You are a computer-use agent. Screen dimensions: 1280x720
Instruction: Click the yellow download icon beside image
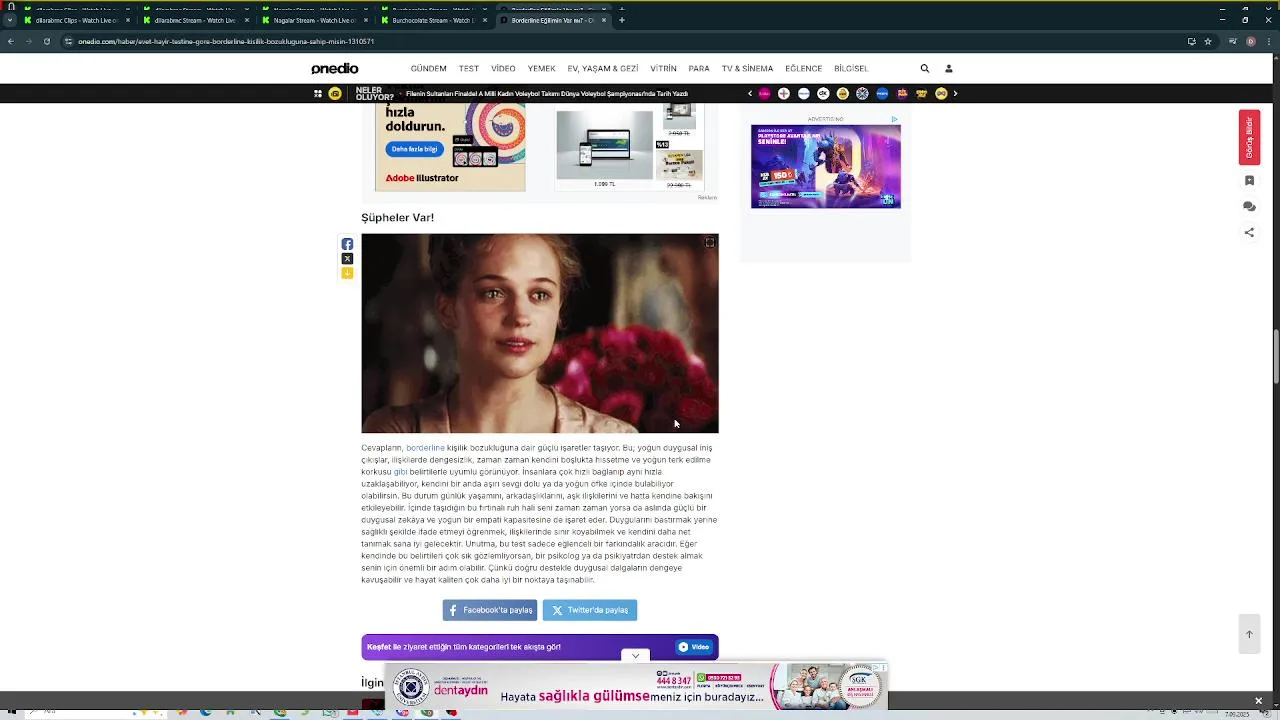347,273
